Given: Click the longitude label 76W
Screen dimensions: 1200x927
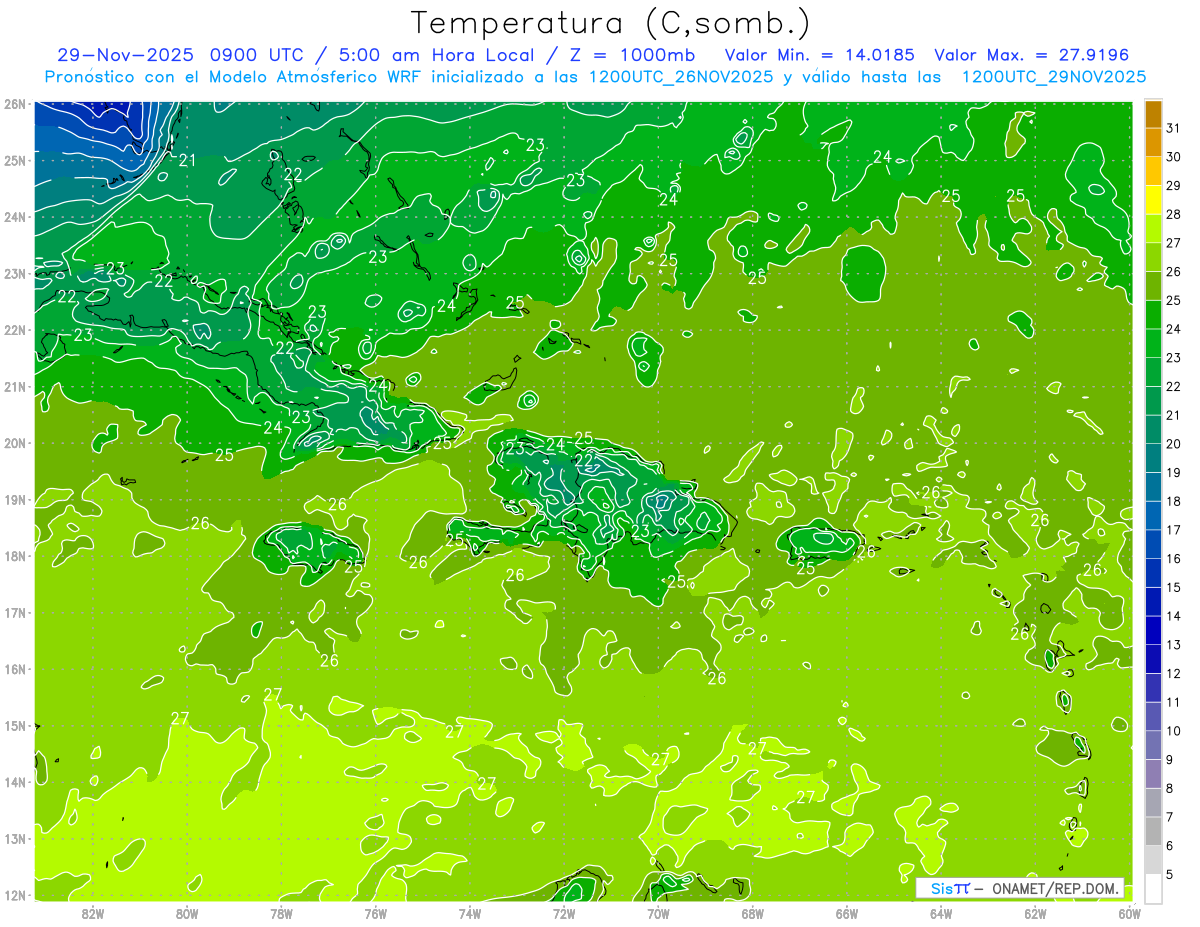Looking at the screenshot, I should coord(376,913).
